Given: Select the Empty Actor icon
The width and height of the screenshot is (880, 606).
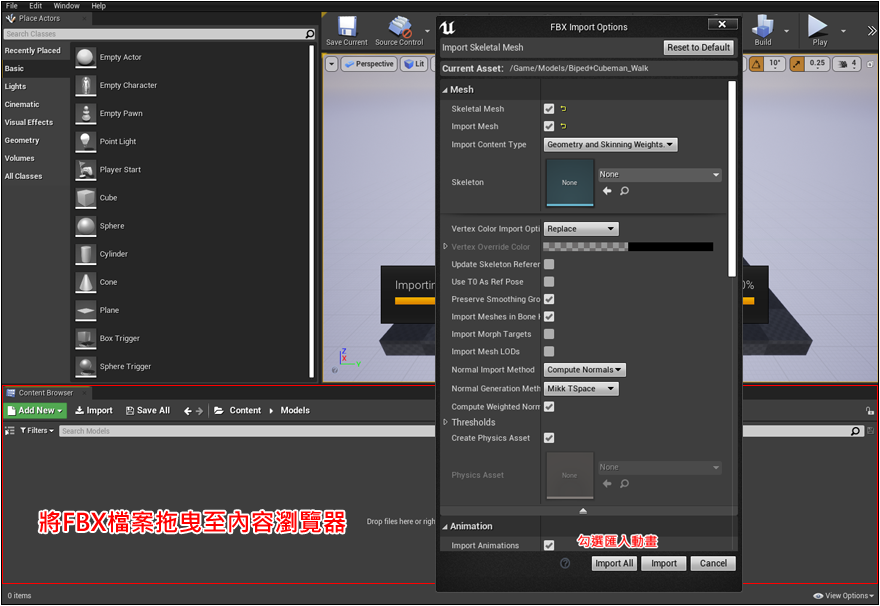Looking at the screenshot, I should [85, 57].
